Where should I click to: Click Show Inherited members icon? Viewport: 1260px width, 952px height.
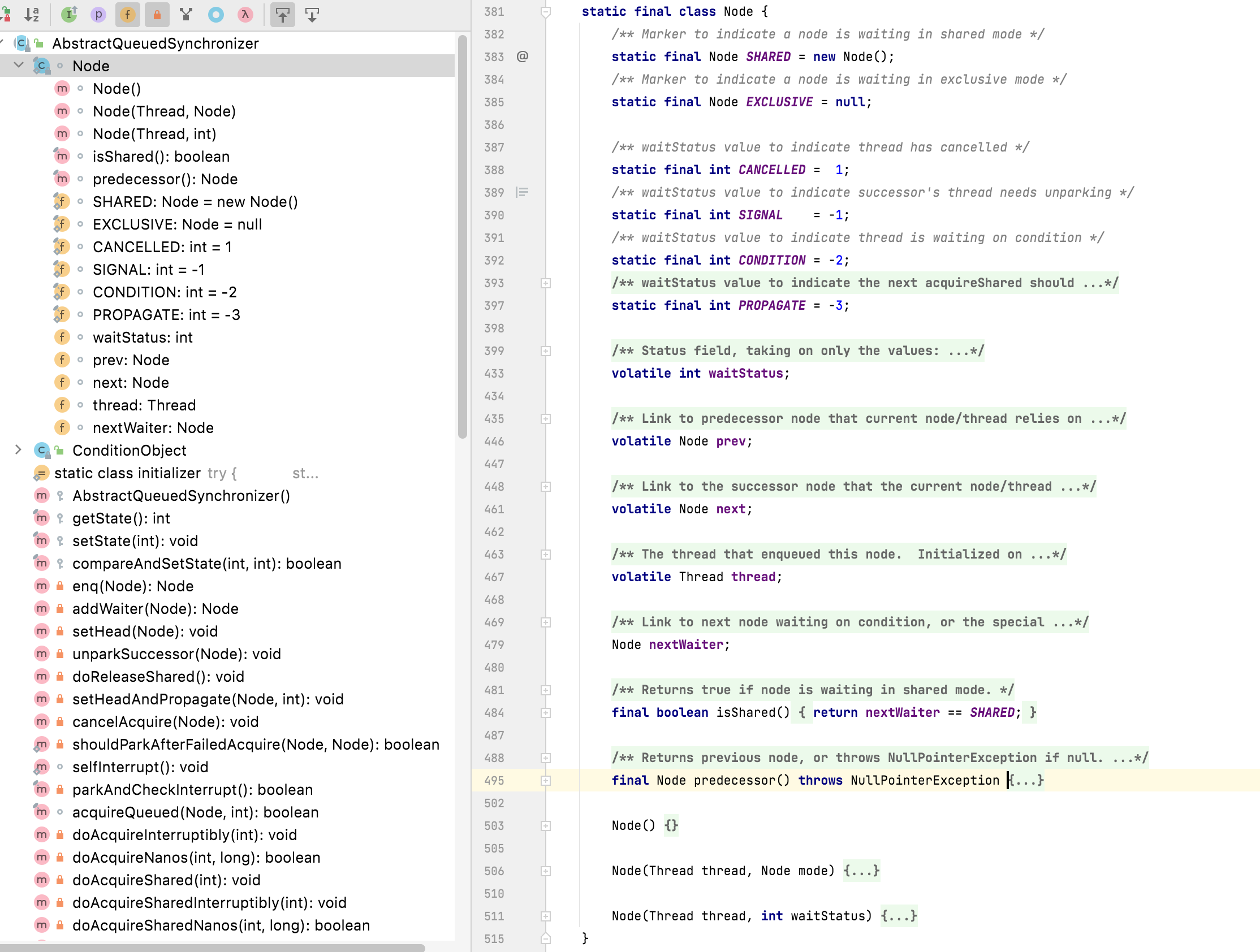click(69, 15)
